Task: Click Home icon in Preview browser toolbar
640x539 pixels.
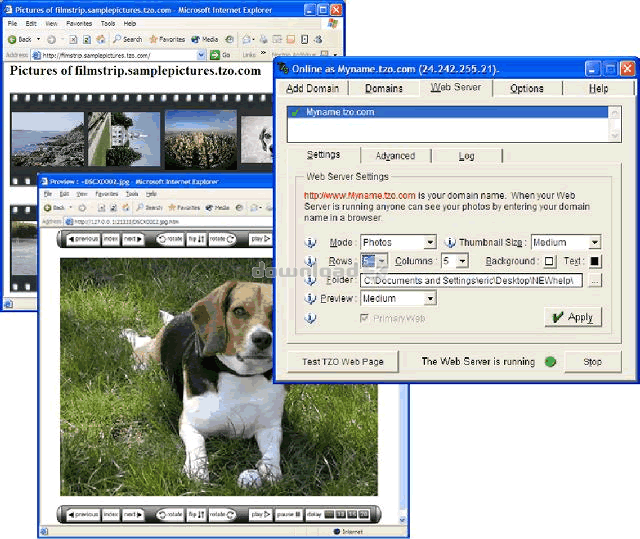Action: pos(126,208)
